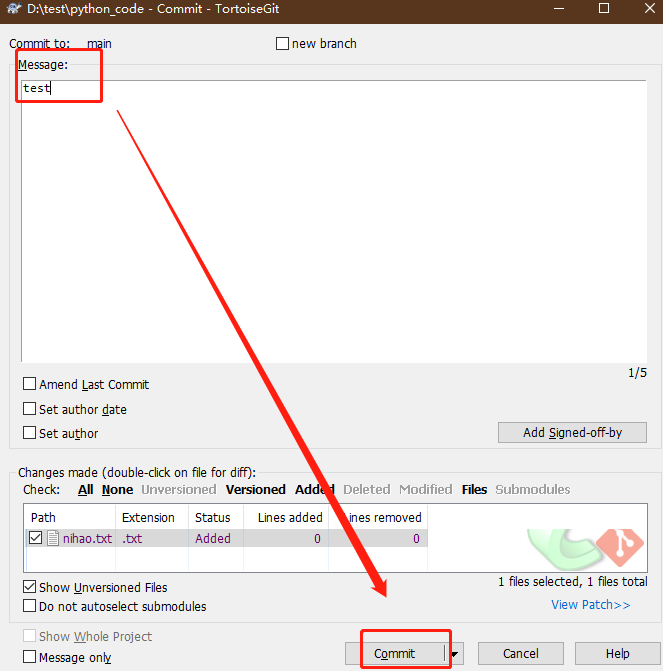Click inside the commit message text box
Viewport: 663px width, 671px height.
click(x=334, y=221)
